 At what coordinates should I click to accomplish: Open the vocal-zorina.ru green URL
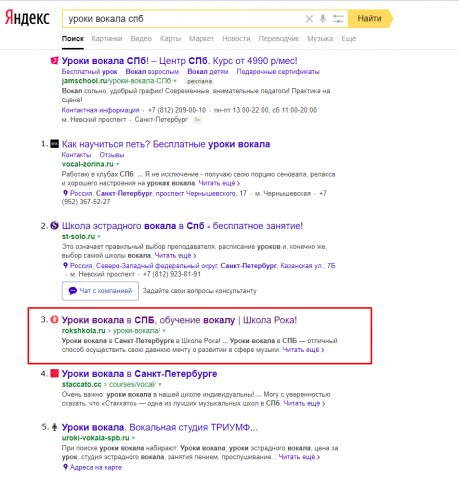[x=88, y=164]
